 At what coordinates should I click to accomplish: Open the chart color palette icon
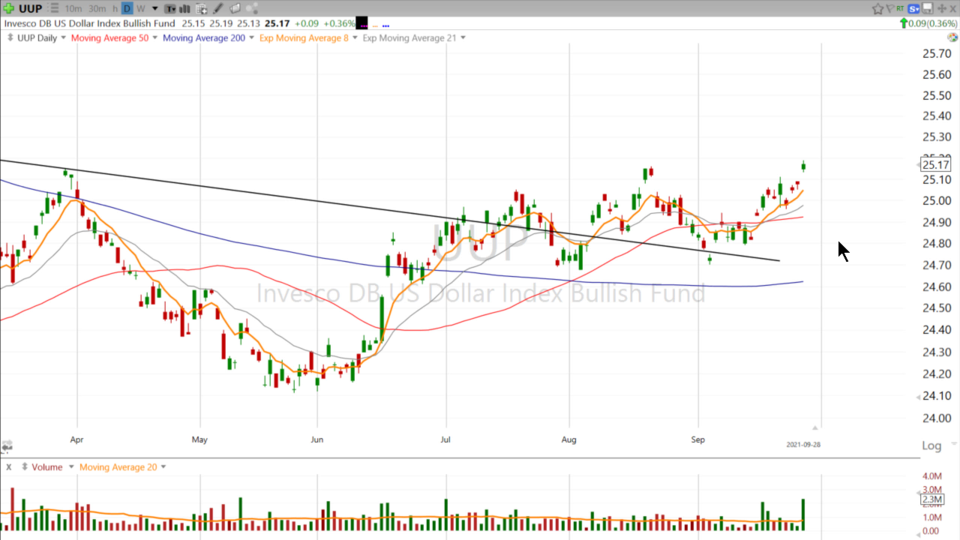[x=952, y=38]
